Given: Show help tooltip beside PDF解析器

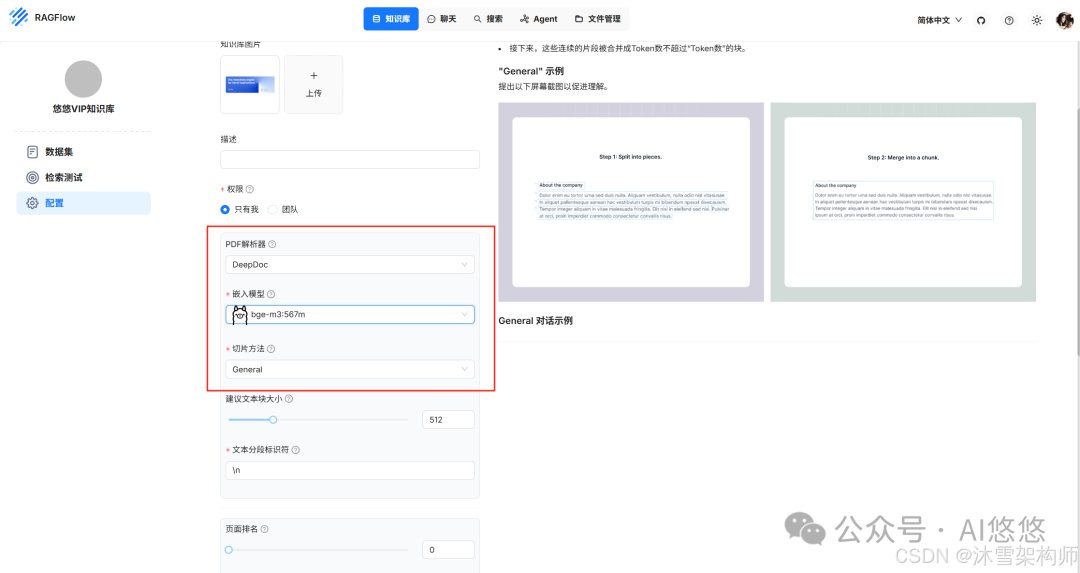Looking at the screenshot, I should click(x=272, y=244).
